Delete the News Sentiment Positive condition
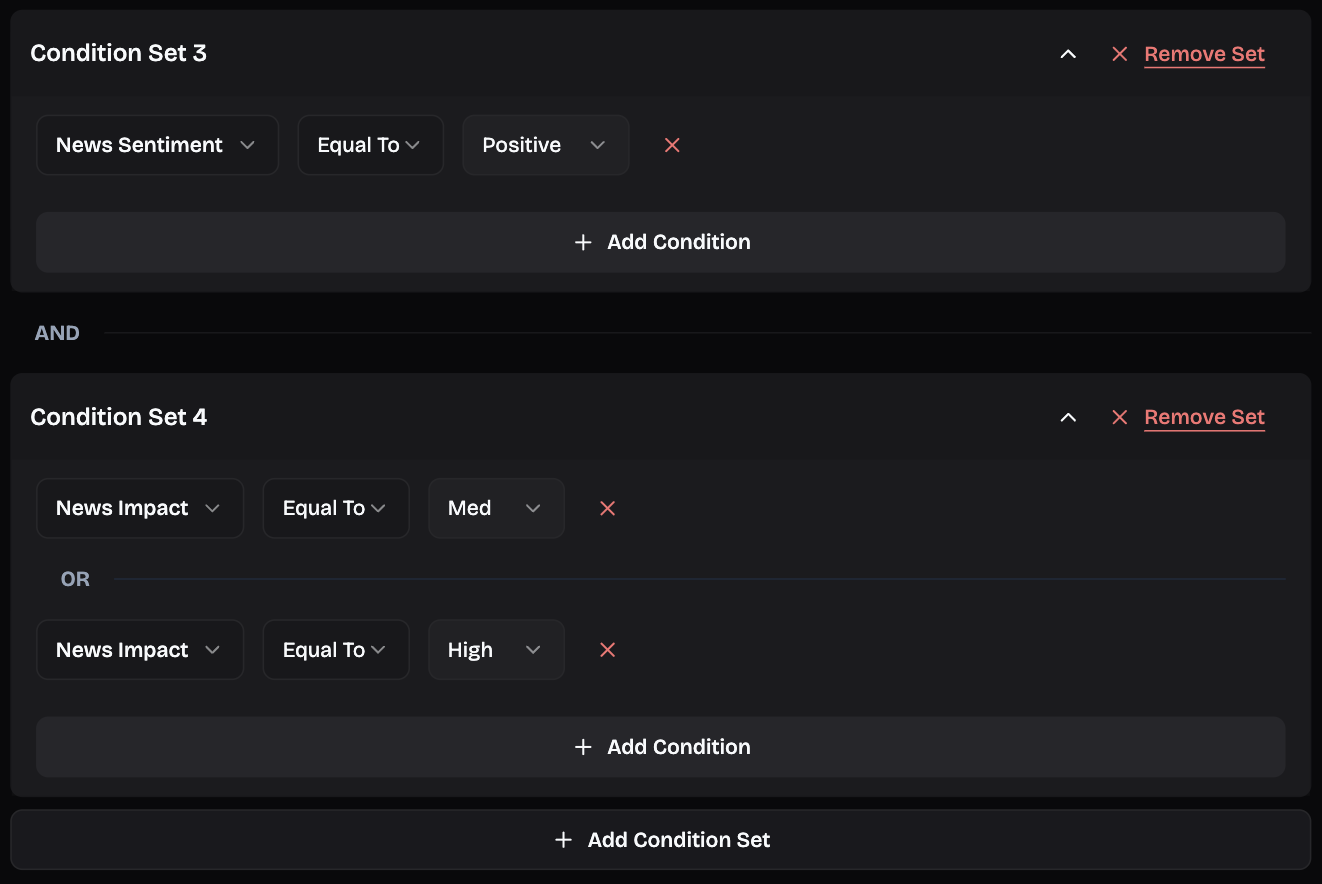The width and height of the screenshot is (1322, 884). coord(672,145)
